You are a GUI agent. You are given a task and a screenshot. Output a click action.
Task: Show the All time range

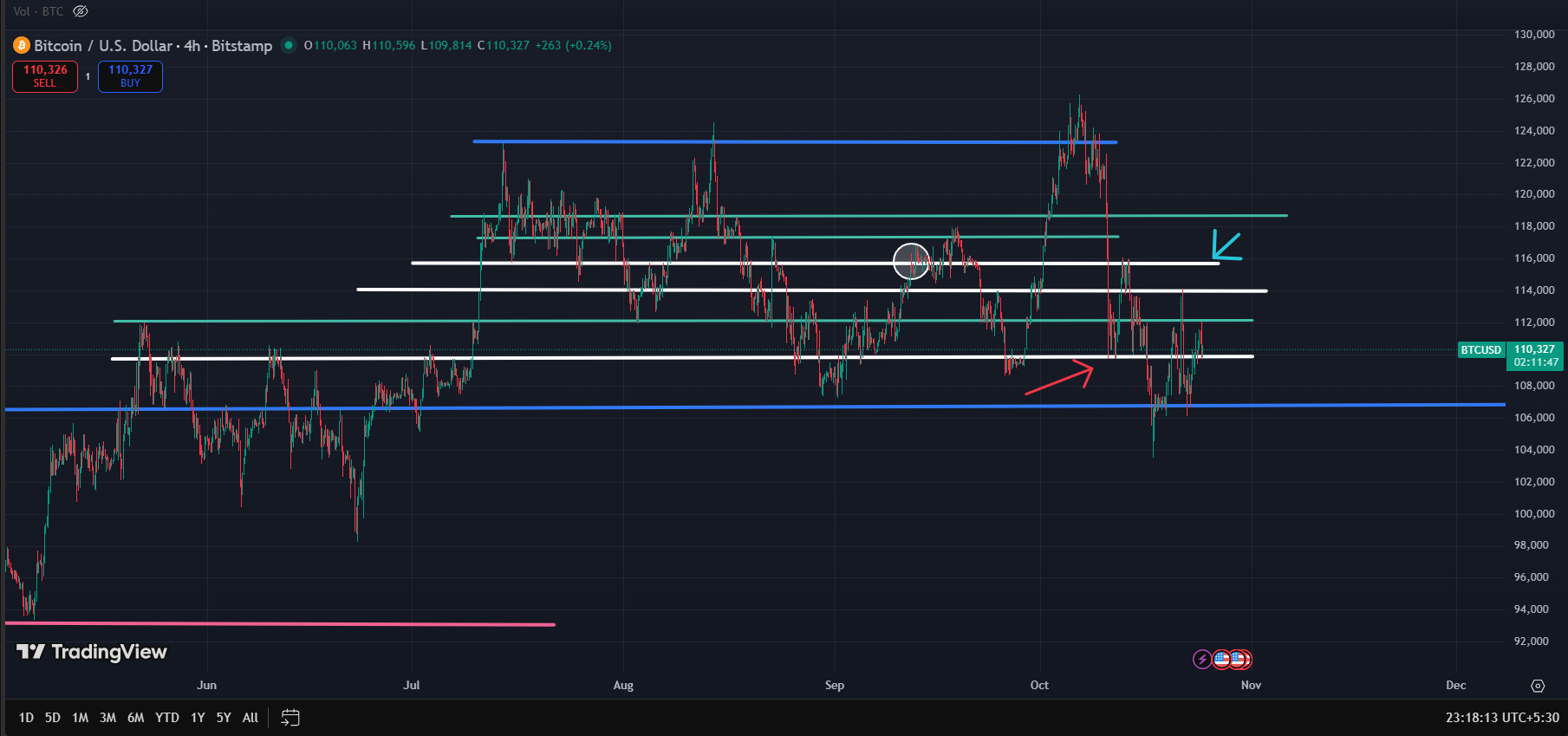(x=250, y=718)
